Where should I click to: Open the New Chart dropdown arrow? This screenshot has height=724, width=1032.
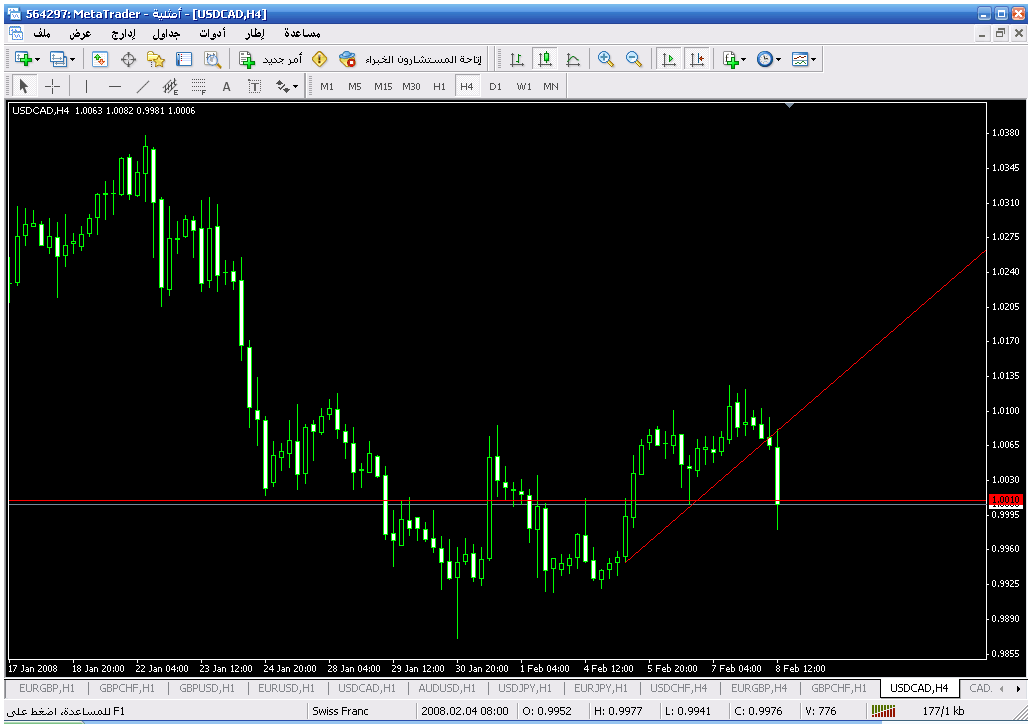pos(38,59)
